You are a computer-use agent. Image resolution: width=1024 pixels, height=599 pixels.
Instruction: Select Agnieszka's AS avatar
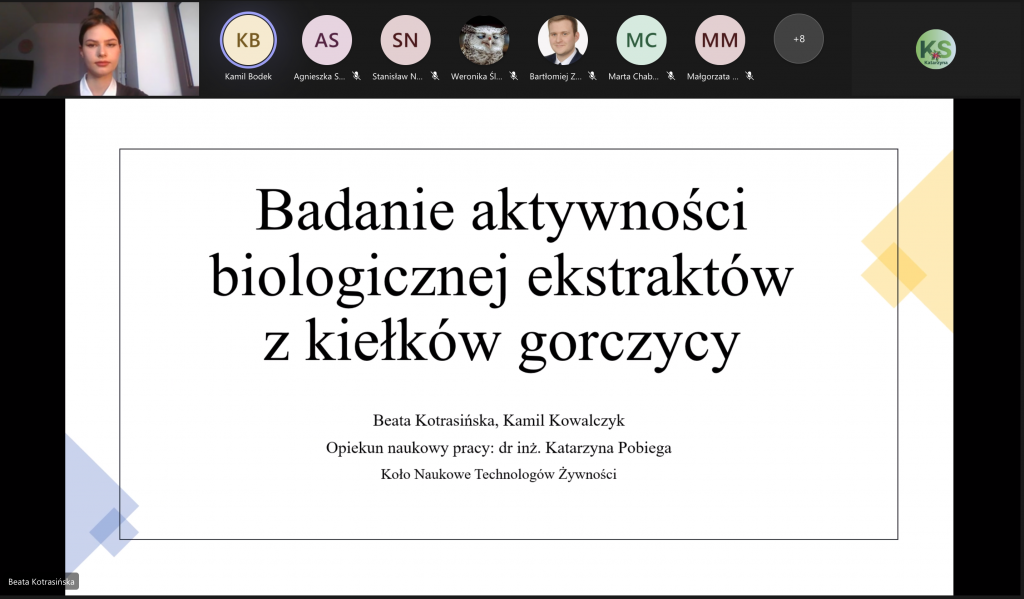(x=327, y=40)
